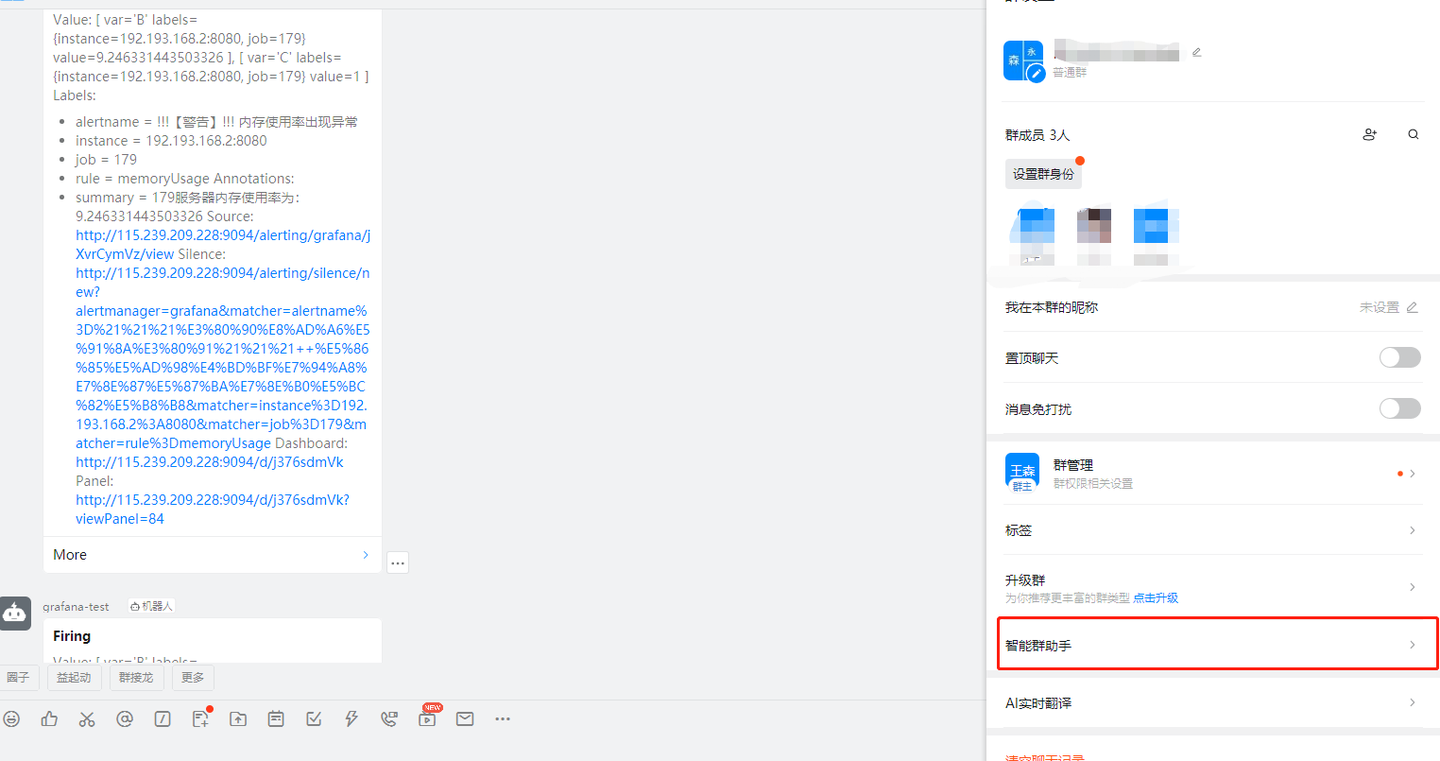Search group members with magnifier icon

pos(1413,134)
